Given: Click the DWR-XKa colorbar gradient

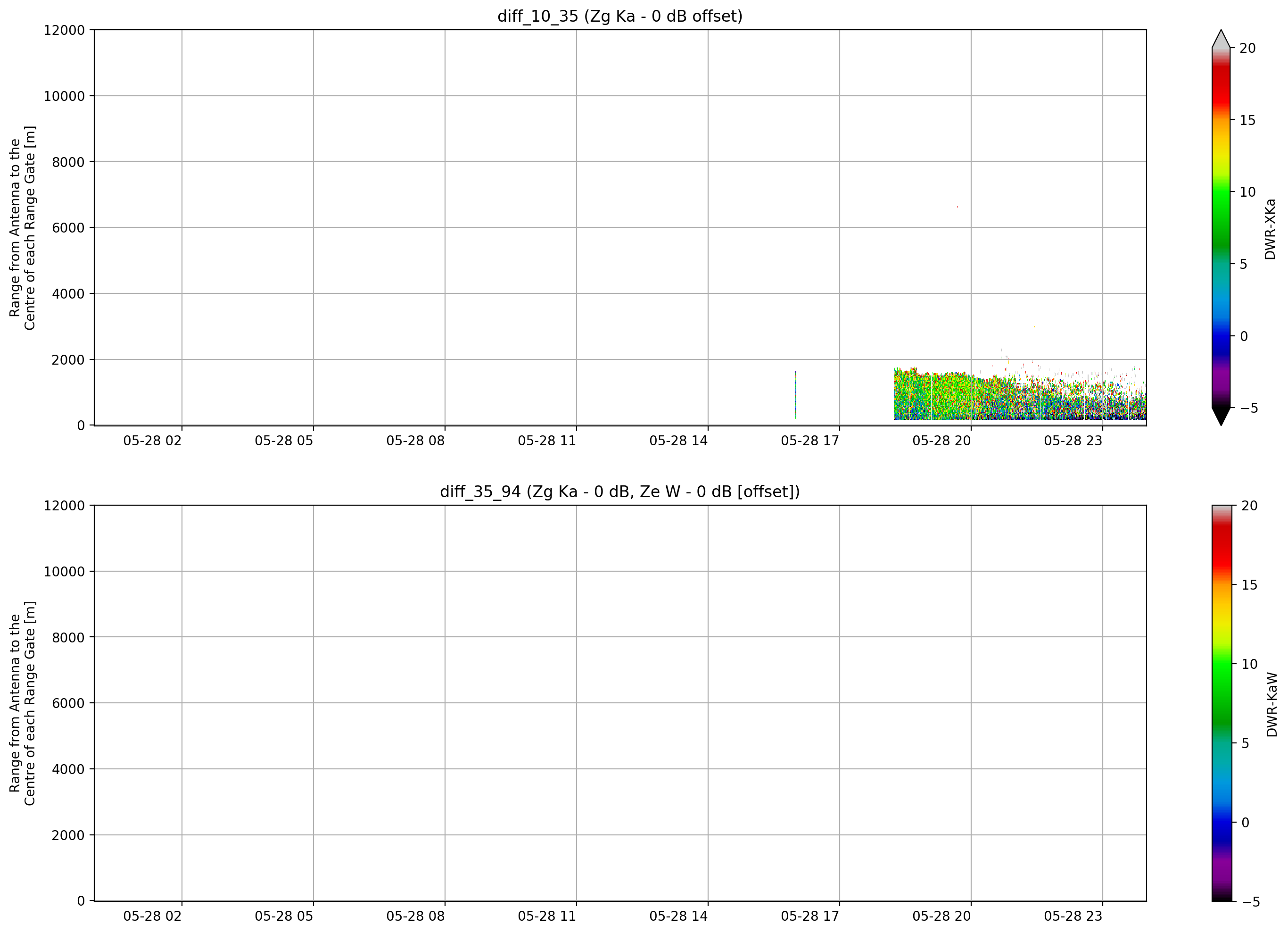Looking at the screenshot, I should tap(1221, 227).
